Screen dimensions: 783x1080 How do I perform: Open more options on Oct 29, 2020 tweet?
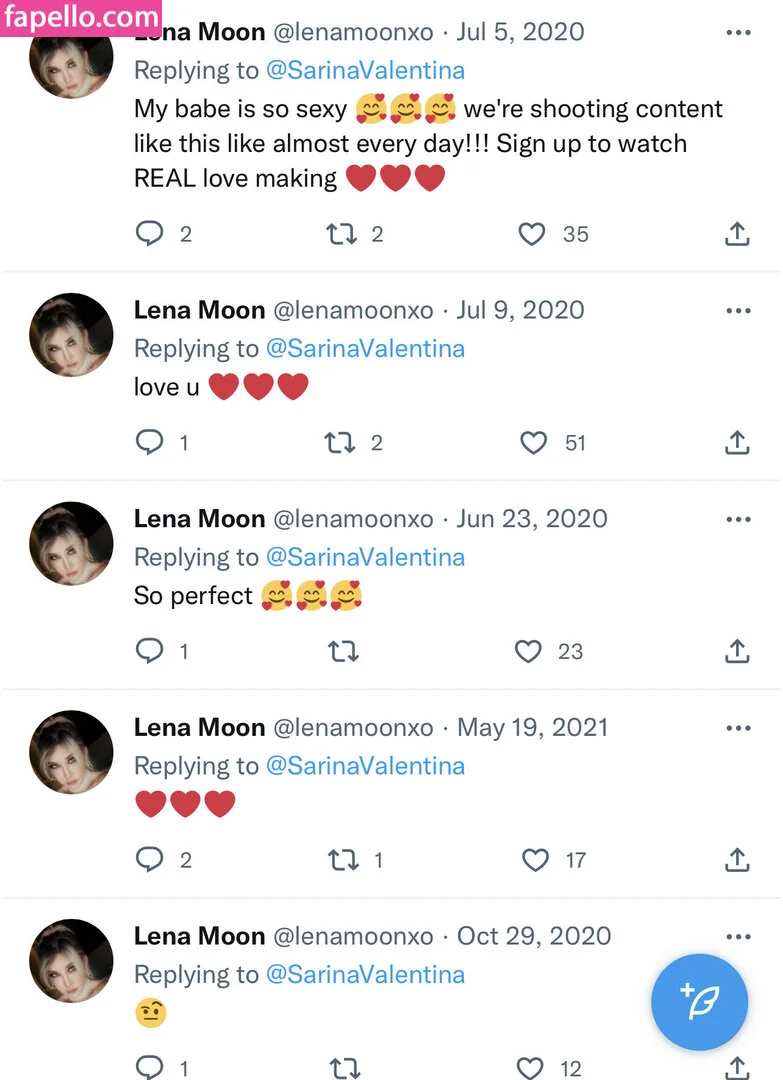coord(738,937)
